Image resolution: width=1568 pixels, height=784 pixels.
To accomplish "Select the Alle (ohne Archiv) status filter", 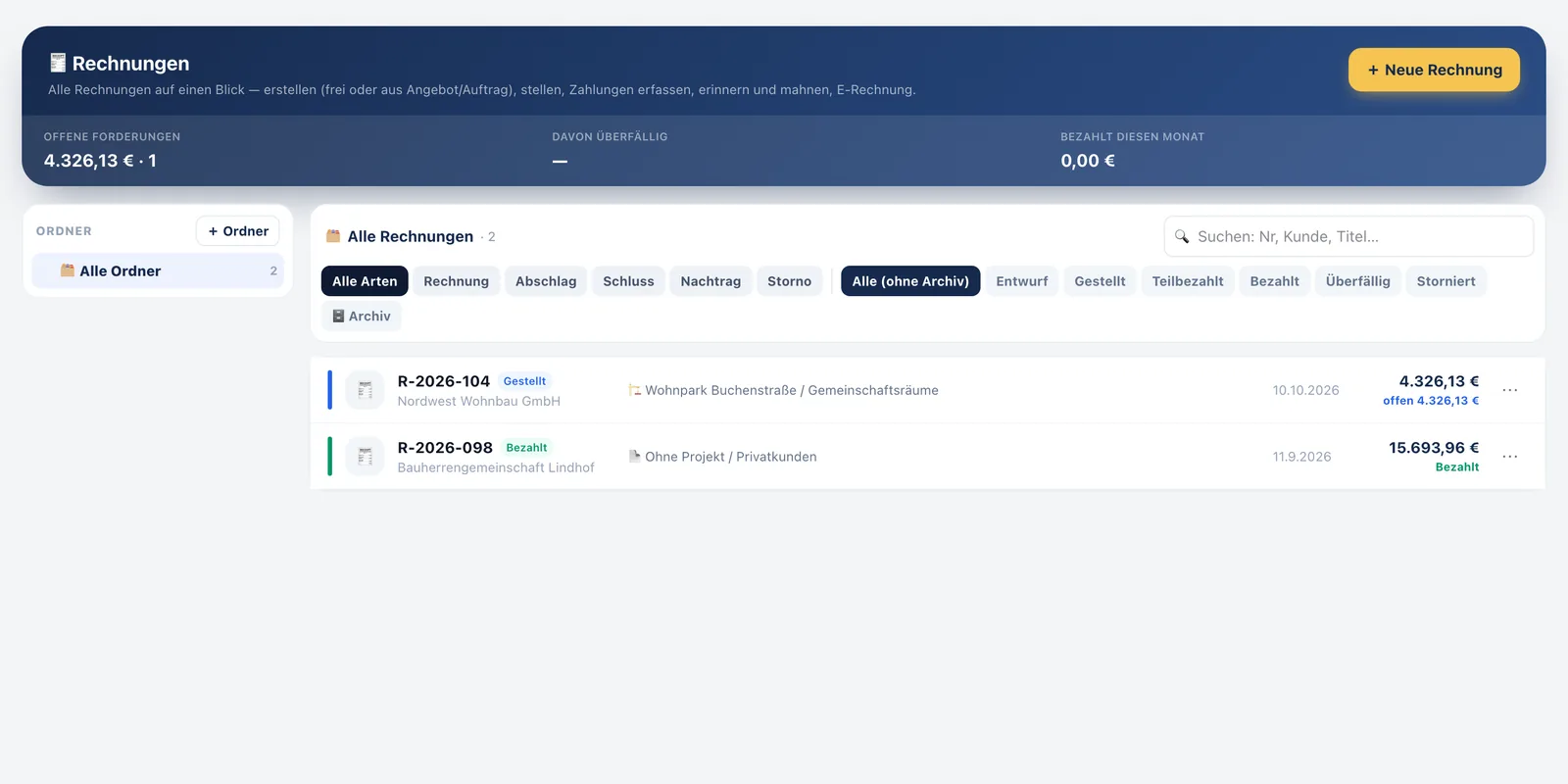I will 910,281.
